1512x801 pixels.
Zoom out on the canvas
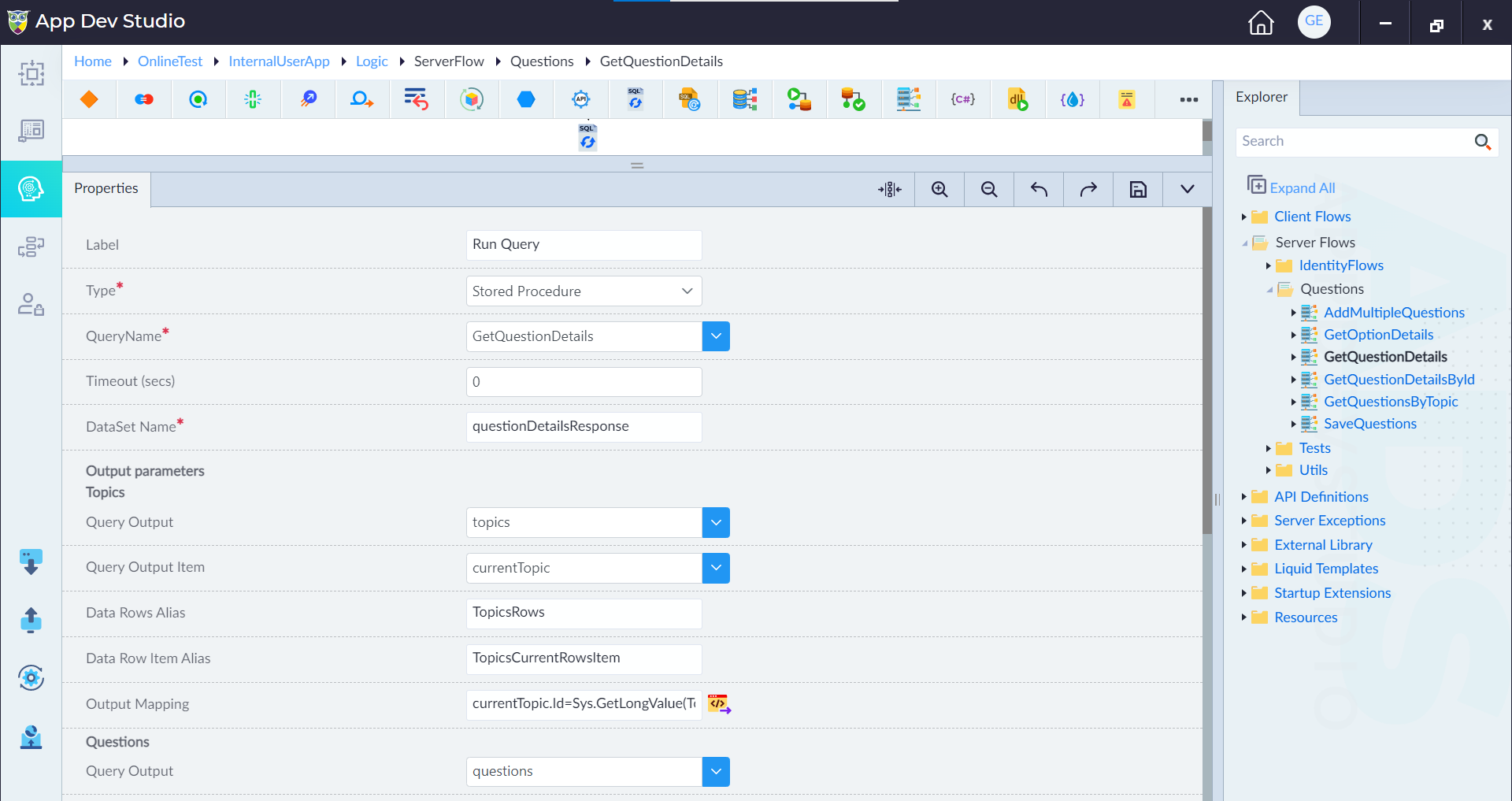point(989,189)
